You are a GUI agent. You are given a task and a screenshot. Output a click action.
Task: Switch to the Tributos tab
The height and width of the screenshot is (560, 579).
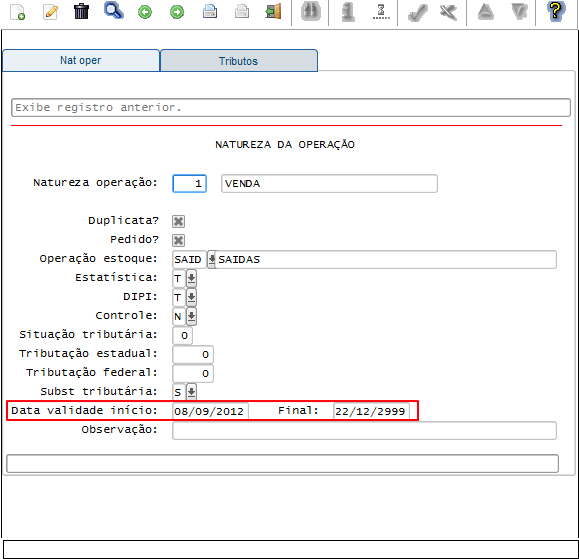tap(239, 61)
